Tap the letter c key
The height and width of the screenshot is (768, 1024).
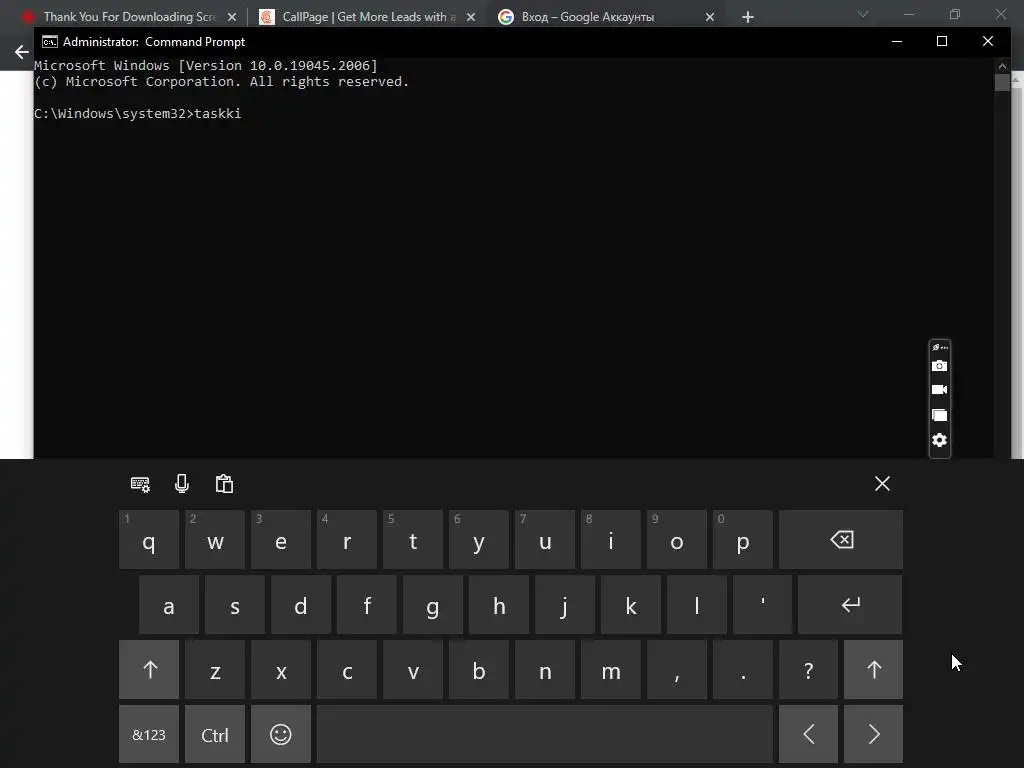click(347, 669)
